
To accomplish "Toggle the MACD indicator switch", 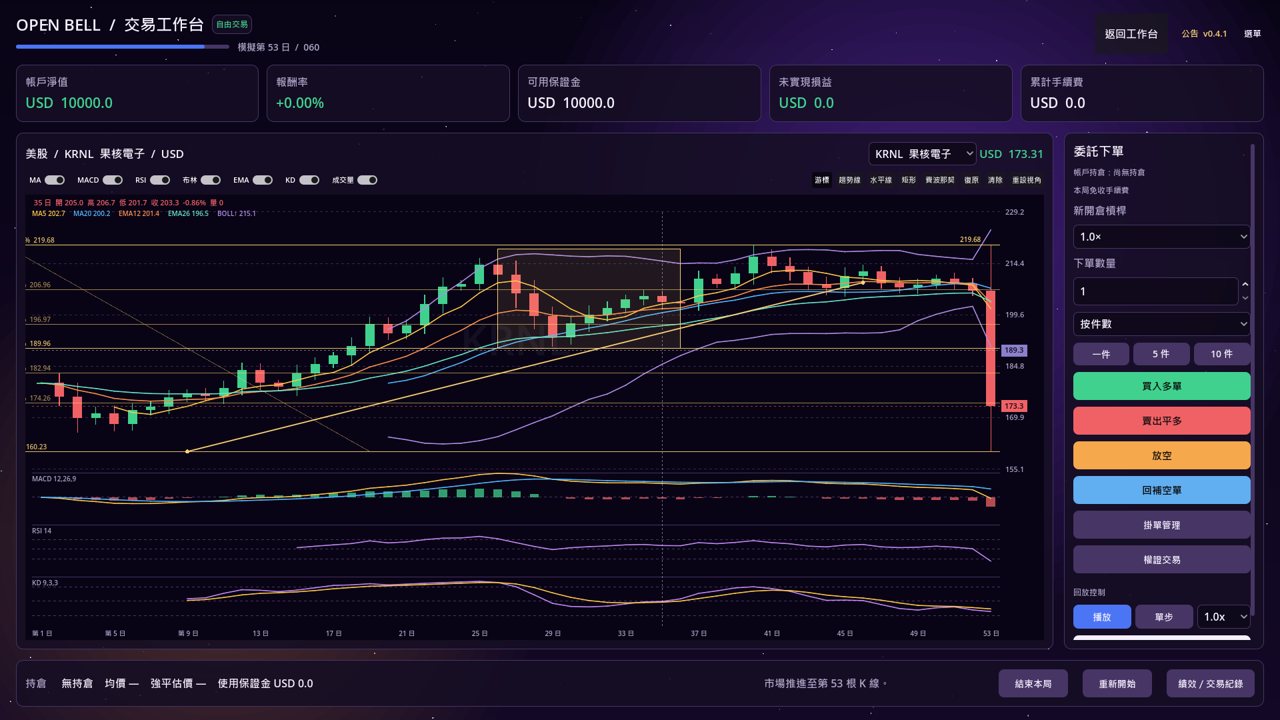I will (113, 180).
